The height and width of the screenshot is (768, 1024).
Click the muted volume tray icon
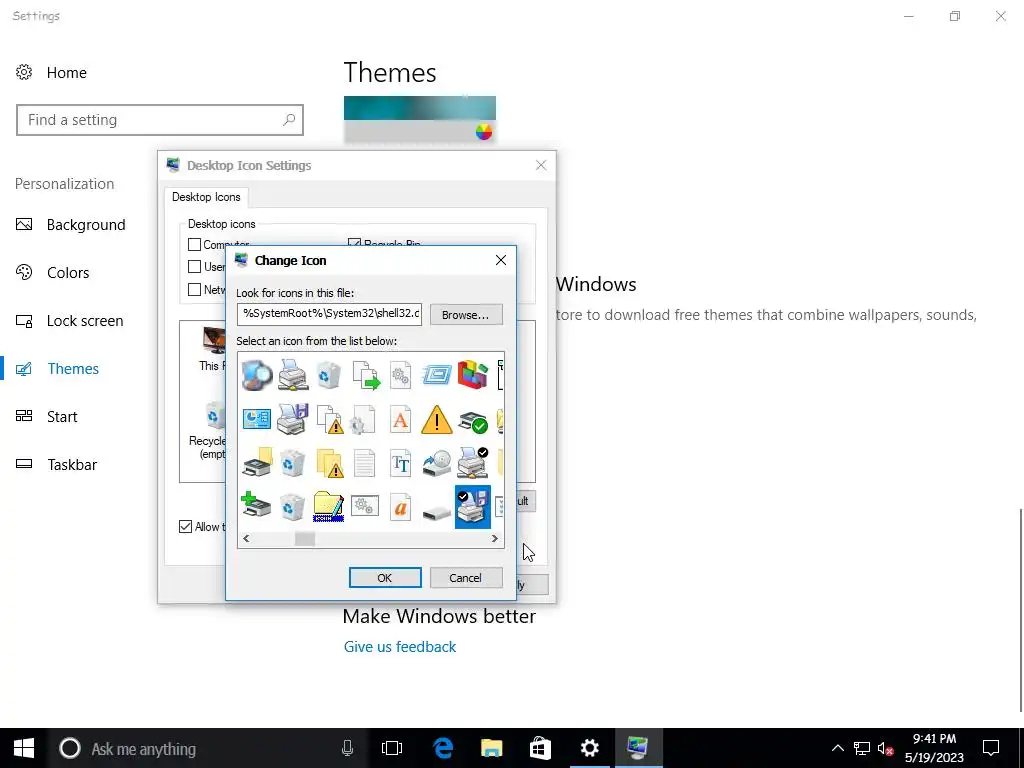click(885, 748)
